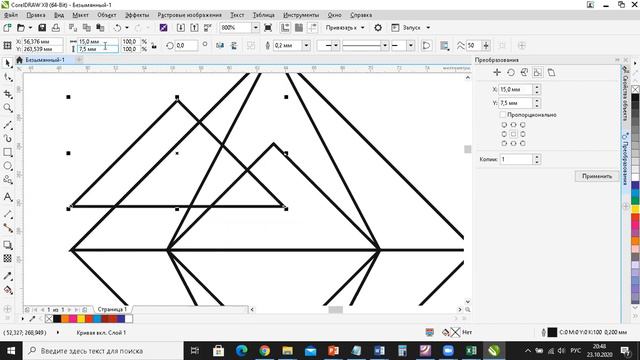Screen dimensions: 640x360
Task: Select top-center anchor point radio
Action: click(x=513, y=124)
